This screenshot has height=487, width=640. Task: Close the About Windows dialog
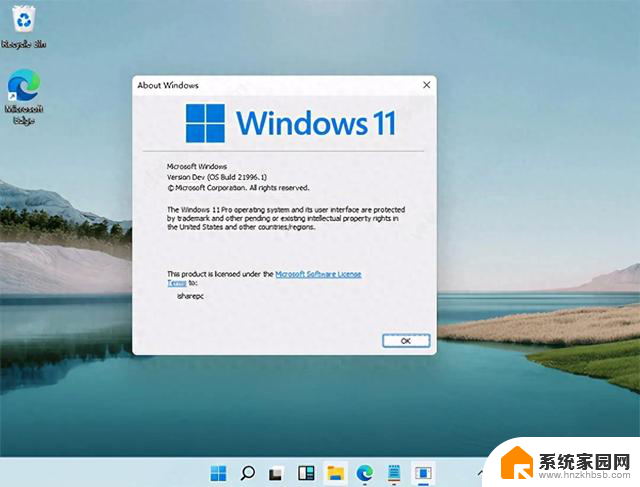427,85
